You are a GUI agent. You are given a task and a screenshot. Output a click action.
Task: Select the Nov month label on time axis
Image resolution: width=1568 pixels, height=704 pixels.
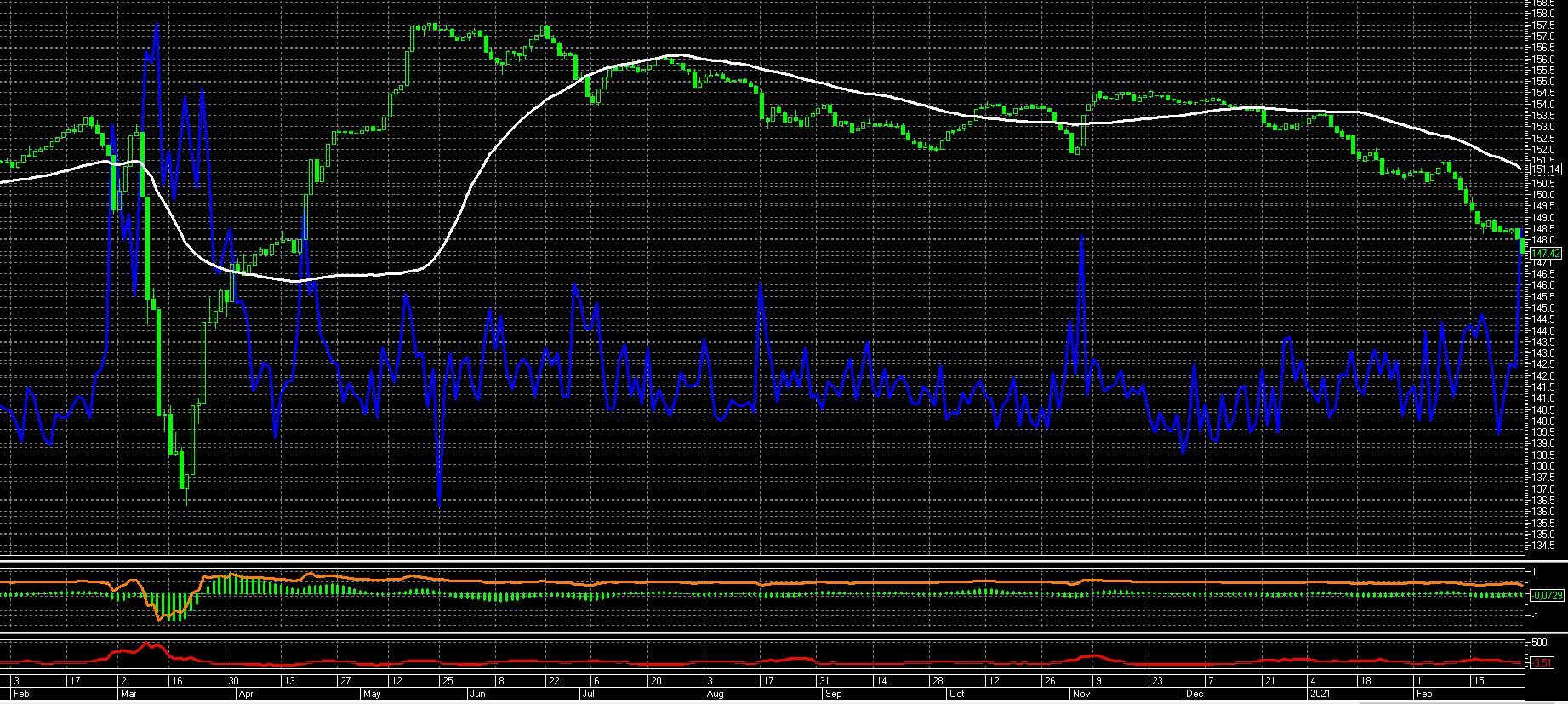tap(1081, 695)
